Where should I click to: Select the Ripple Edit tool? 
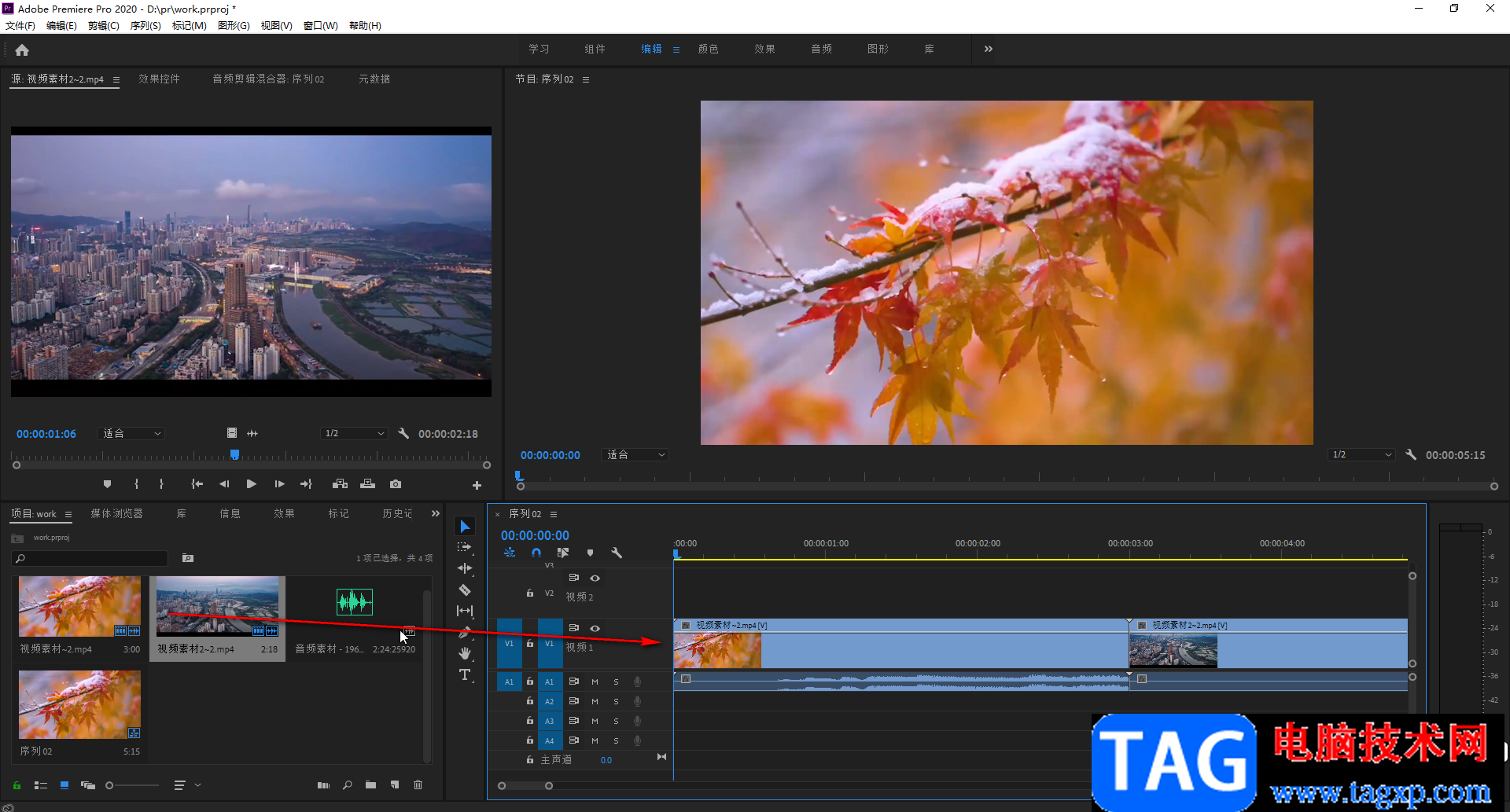[x=465, y=568]
